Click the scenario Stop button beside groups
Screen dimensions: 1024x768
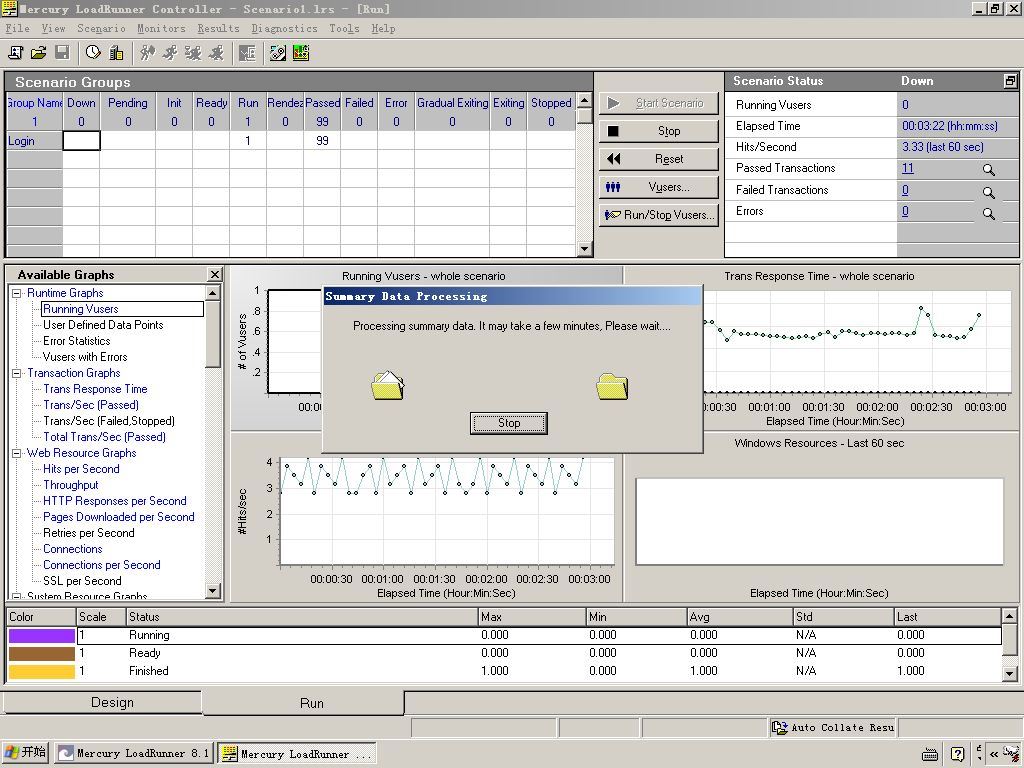pos(658,131)
